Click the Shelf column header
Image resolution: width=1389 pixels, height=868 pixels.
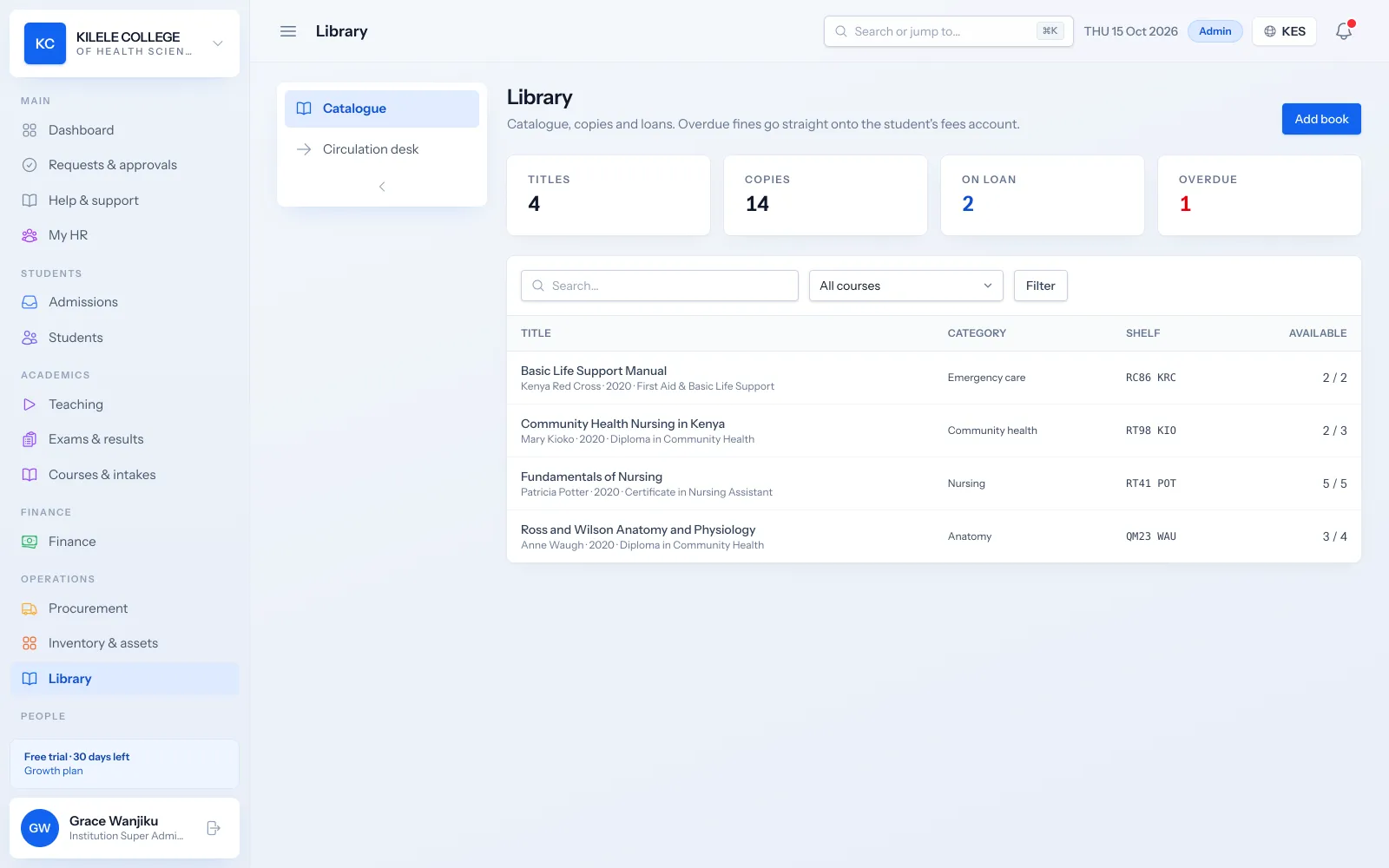pyautogui.click(x=1142, y=333)
